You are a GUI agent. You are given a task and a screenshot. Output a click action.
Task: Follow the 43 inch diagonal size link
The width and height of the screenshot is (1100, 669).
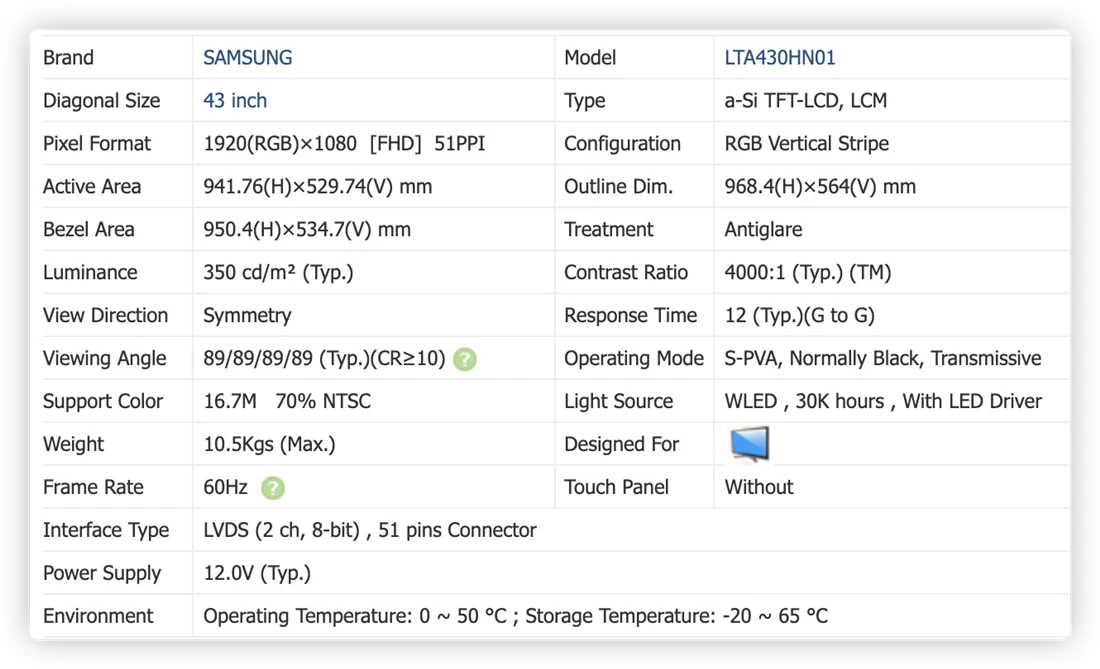coord(235,100)
